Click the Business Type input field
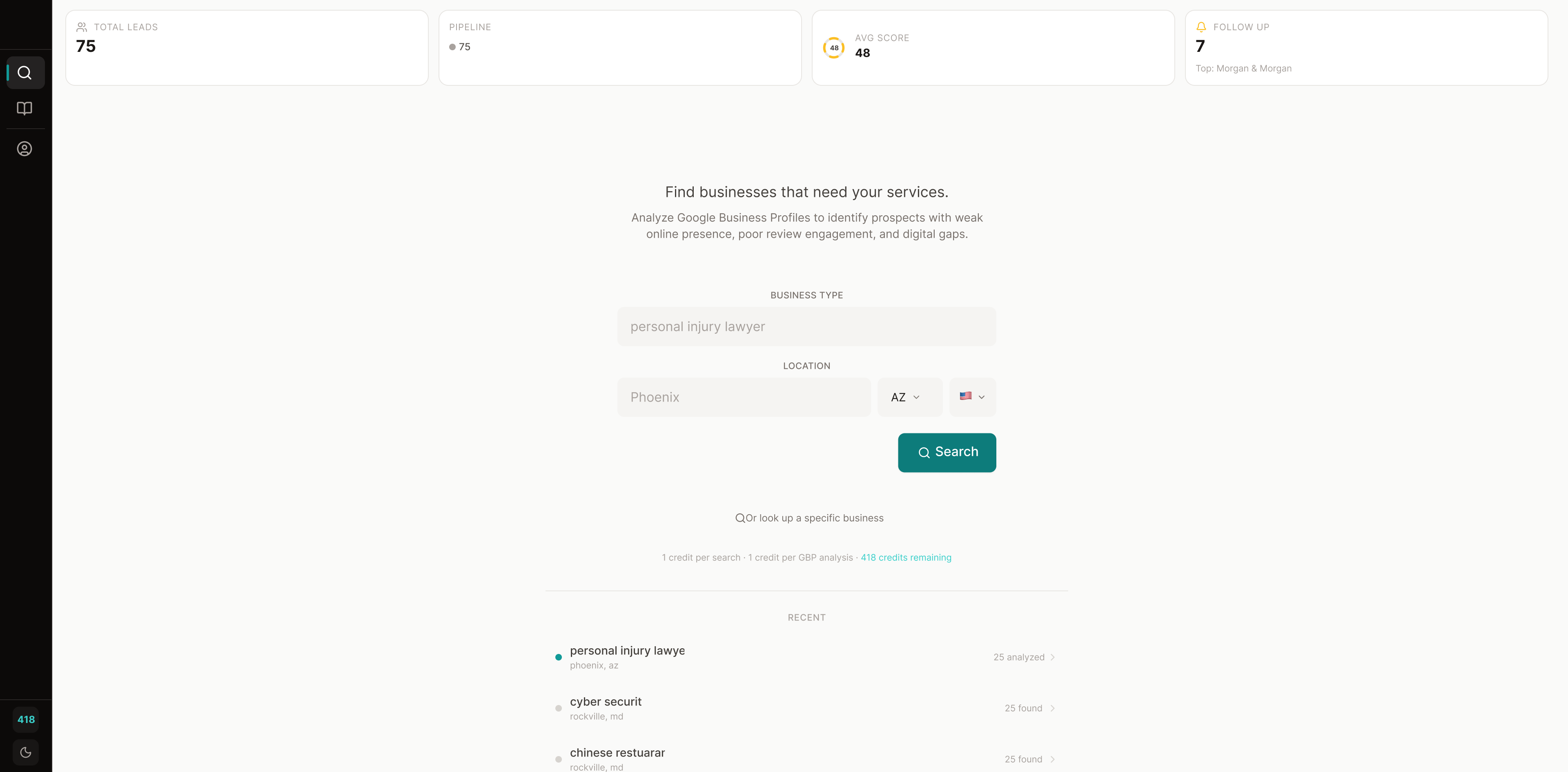The height and width of the screenshot is (772, 1568). (806, 326)
